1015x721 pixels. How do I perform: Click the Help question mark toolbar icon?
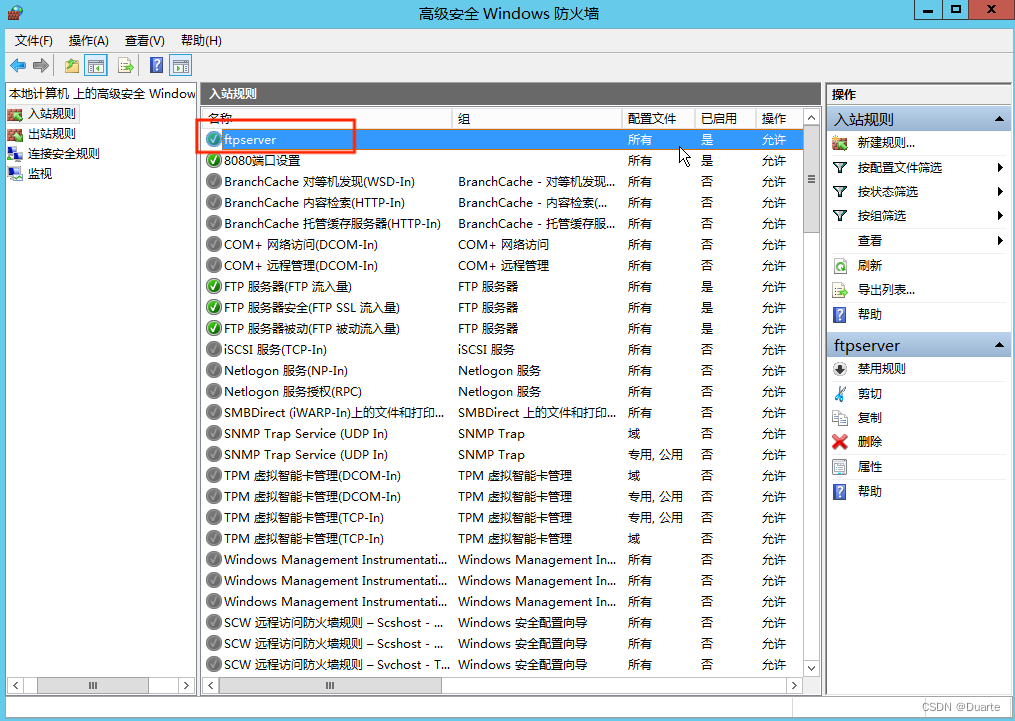point(156,65)
